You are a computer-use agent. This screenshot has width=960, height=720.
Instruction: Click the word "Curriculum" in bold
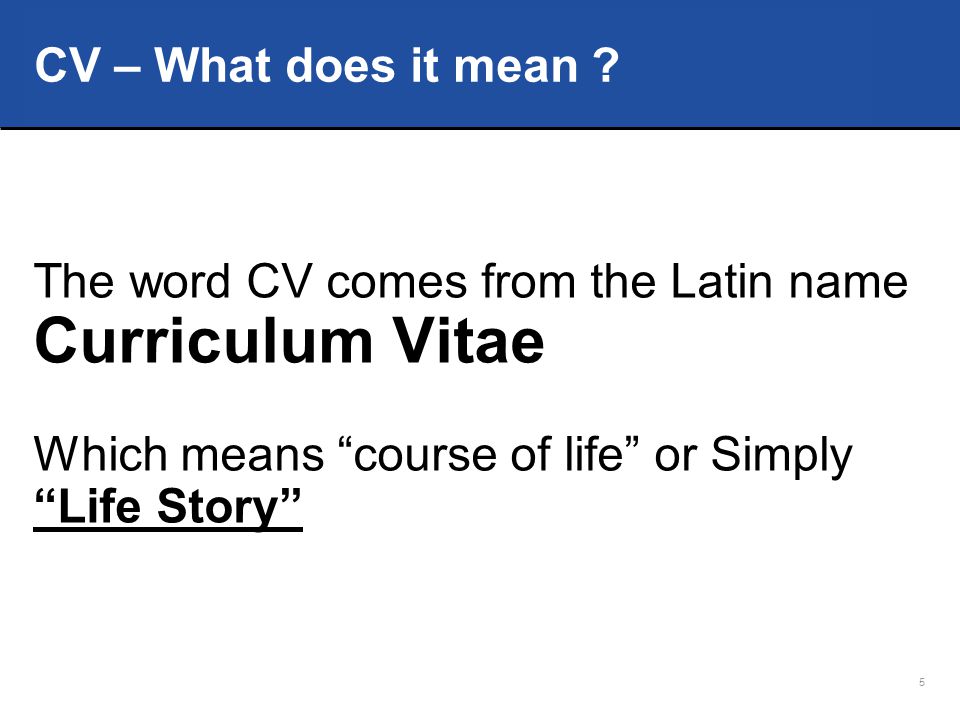(x=204, y=340)
